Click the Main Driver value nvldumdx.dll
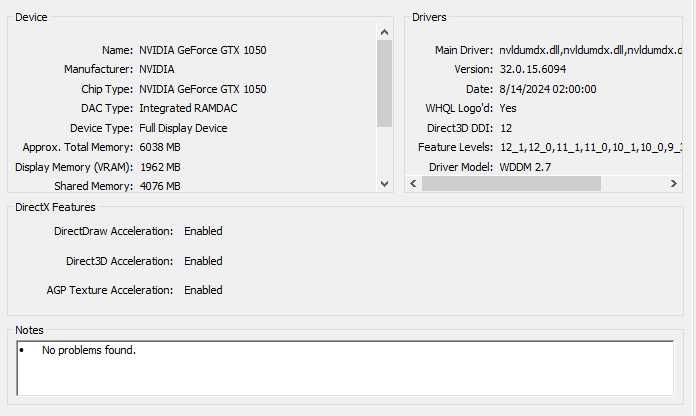This screenshot has height=416, width=696. (x=590, y=50)
